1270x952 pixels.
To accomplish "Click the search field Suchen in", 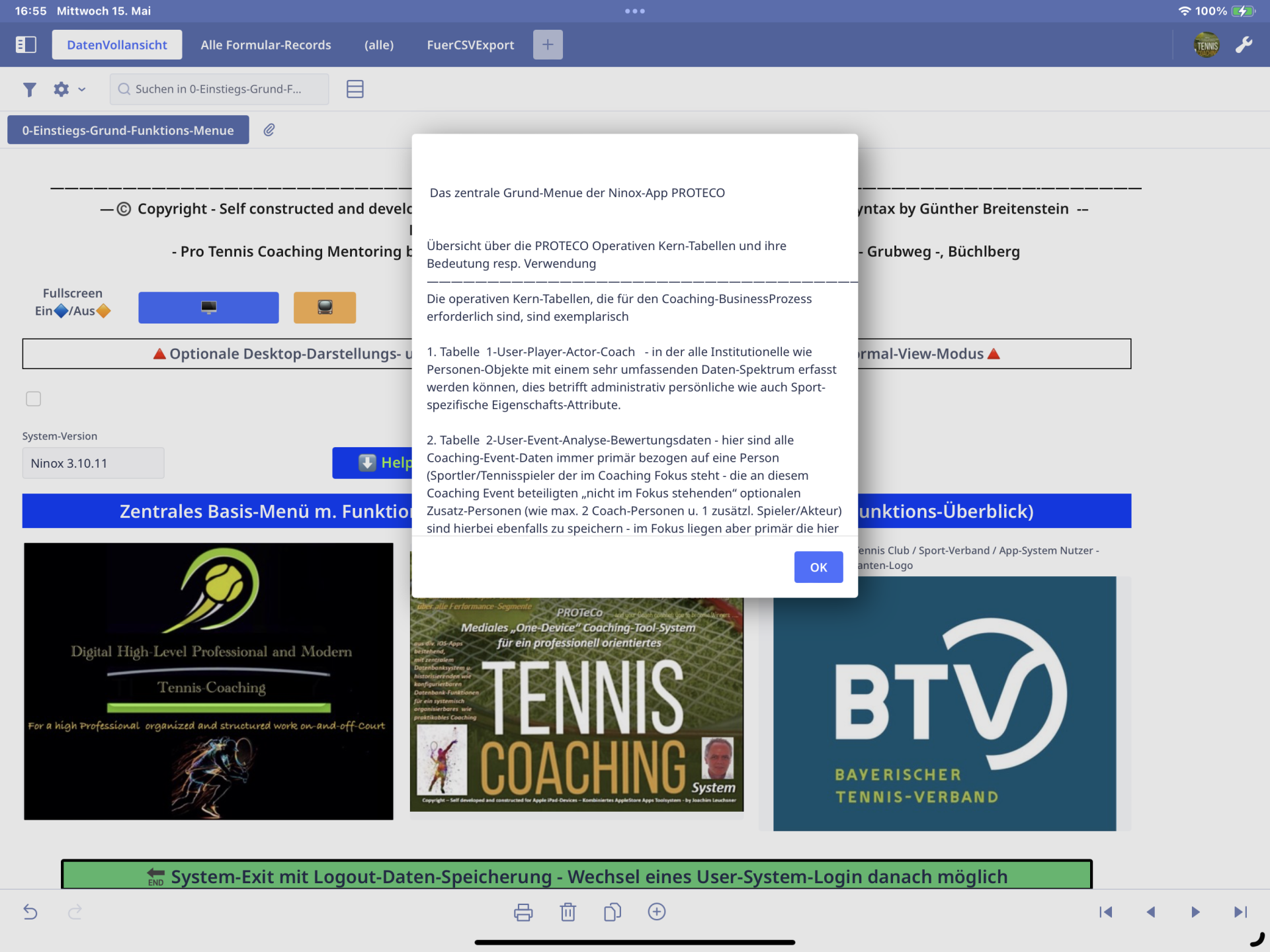I will (x=219, y=89).
